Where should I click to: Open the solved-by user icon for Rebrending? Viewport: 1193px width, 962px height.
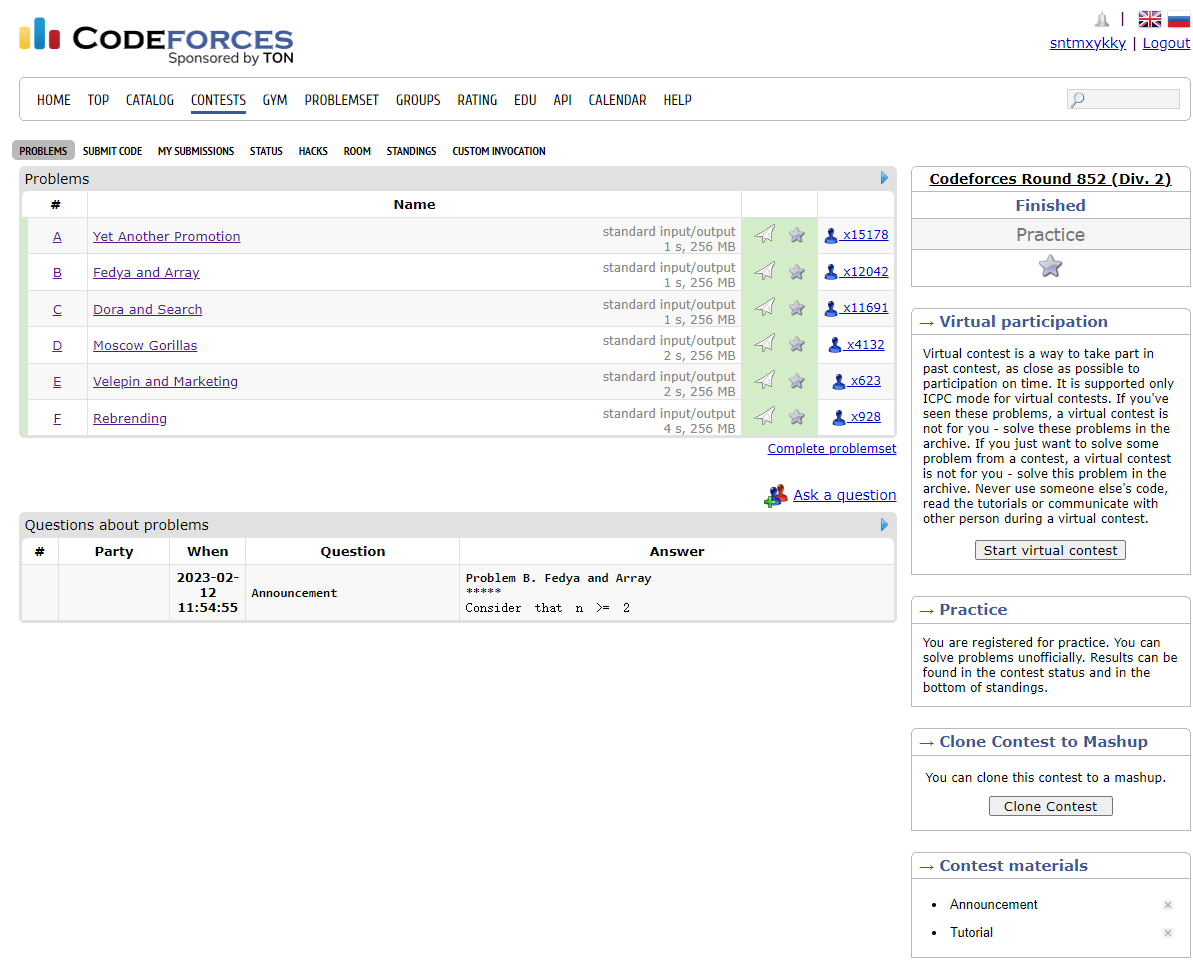[840, 417]
